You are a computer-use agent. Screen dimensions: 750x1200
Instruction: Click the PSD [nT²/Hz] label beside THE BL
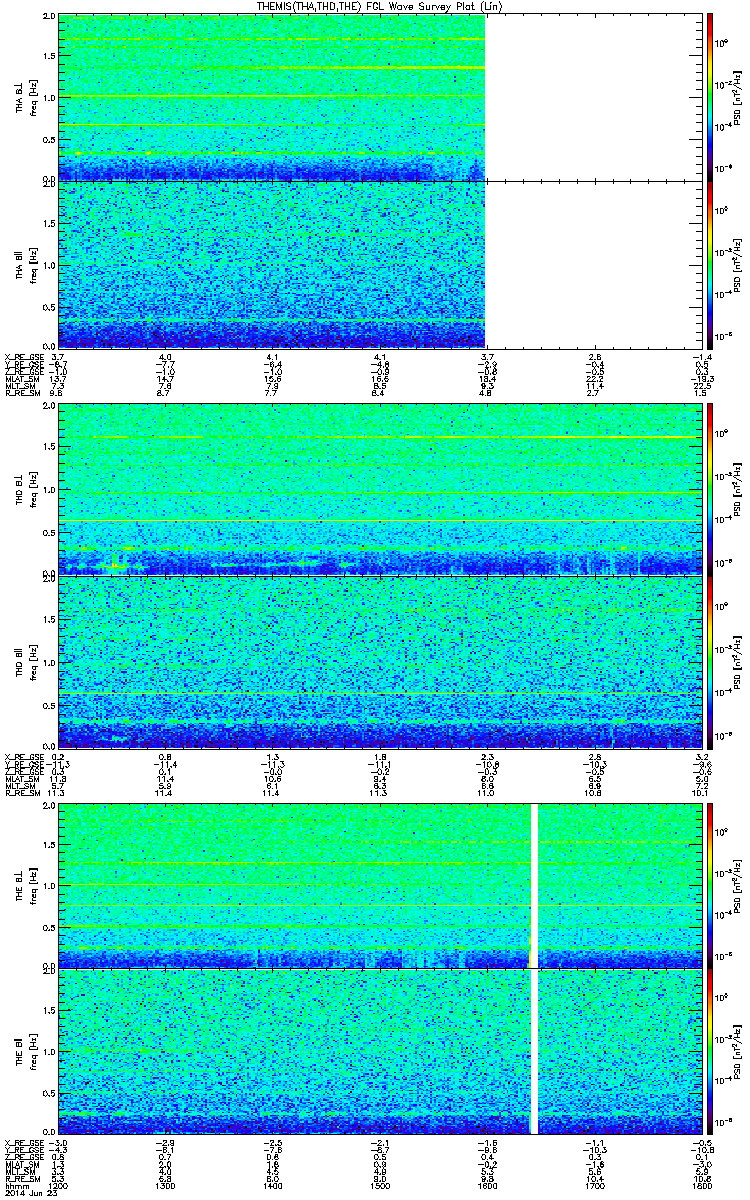tap(738, 885)
